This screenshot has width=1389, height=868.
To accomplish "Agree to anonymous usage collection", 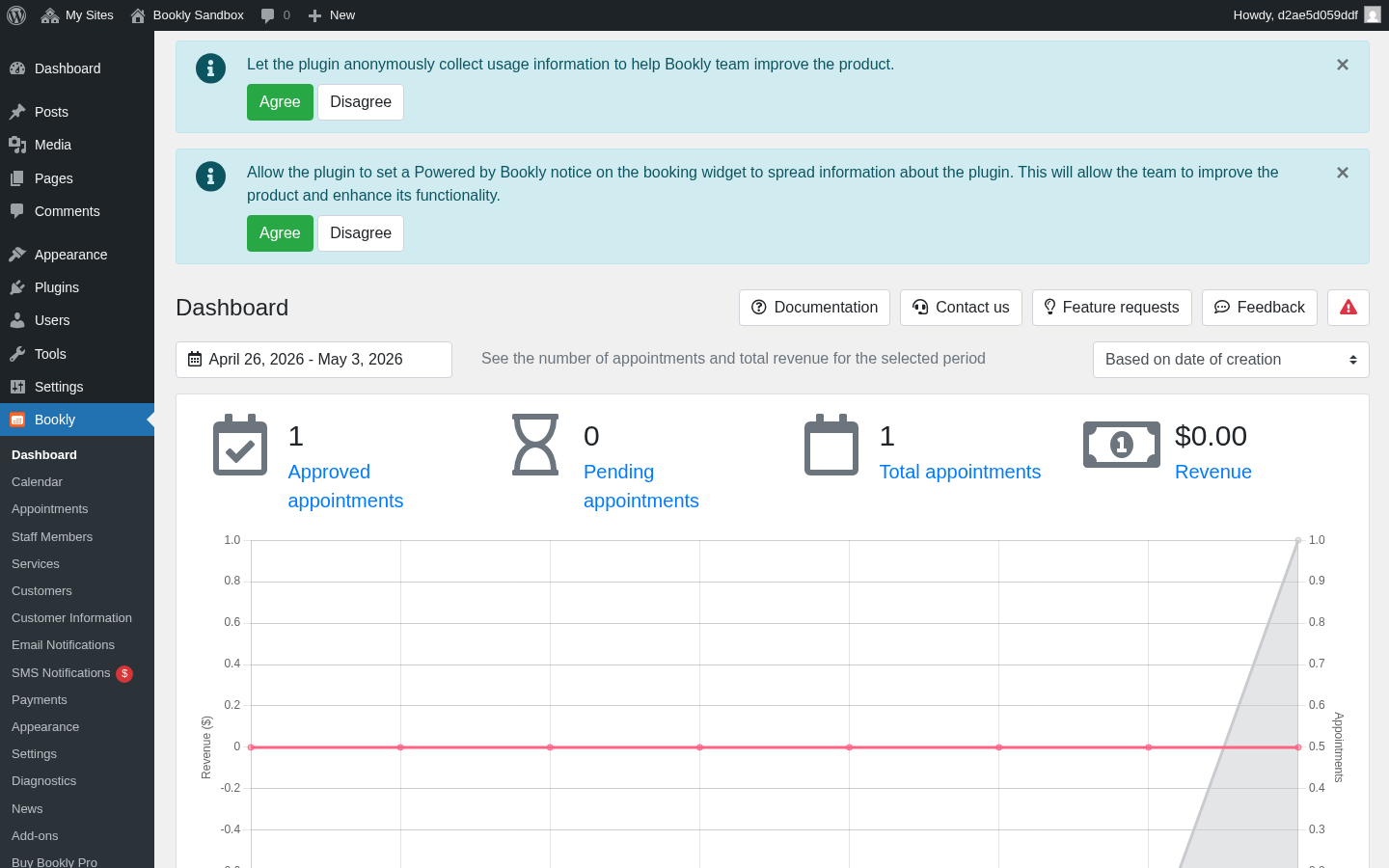I will coord(280,102).
